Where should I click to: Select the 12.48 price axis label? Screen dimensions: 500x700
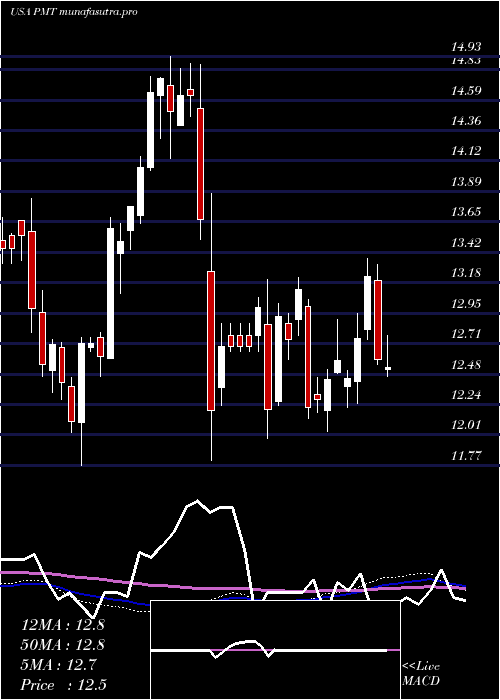coord(466,365)
